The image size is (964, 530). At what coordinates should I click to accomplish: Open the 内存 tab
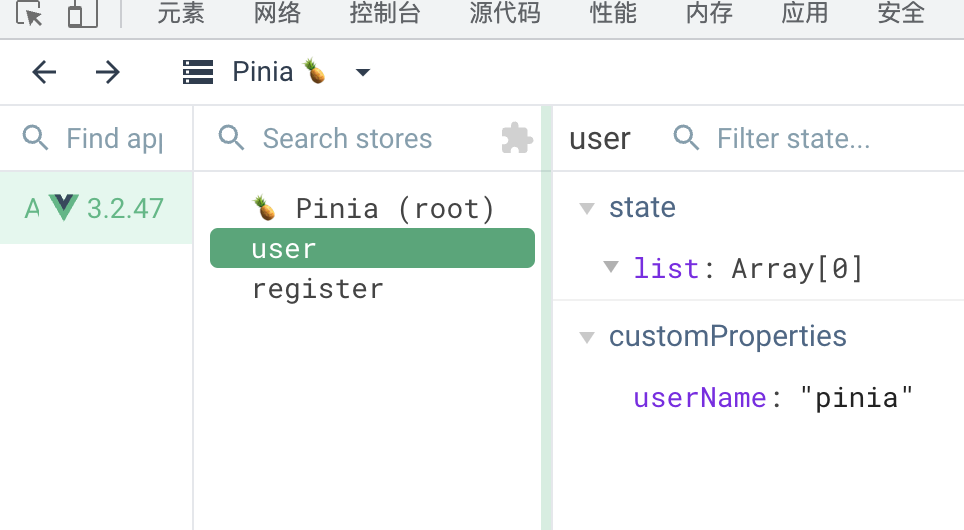click(x=709, y=13)
